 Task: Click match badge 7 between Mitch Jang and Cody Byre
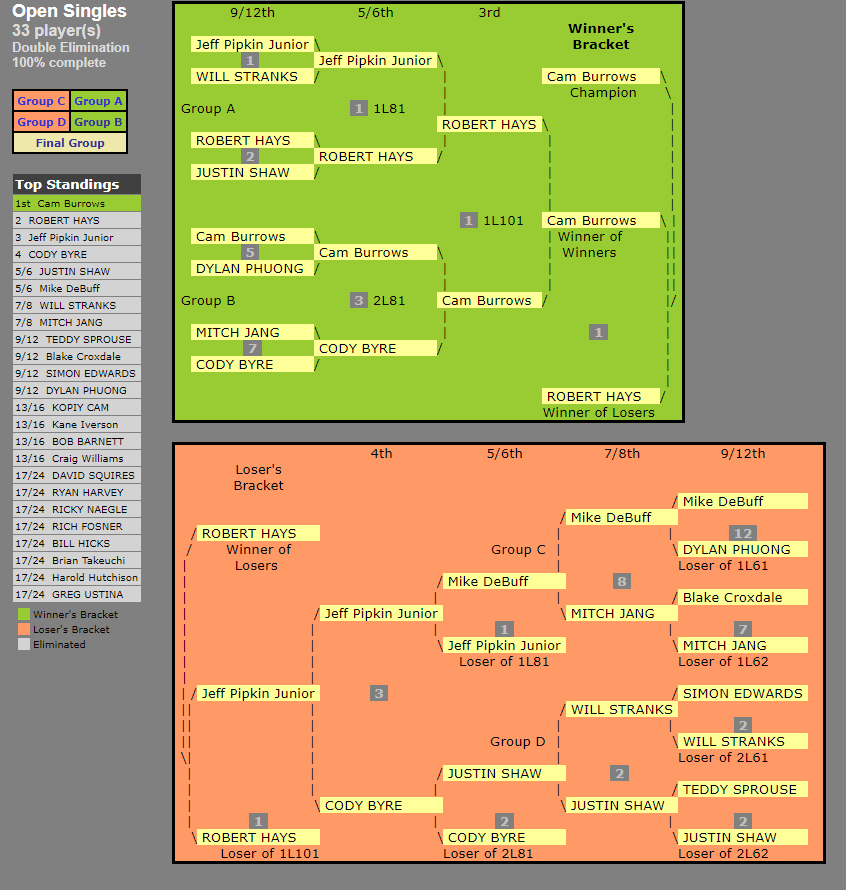click(252, 348)
